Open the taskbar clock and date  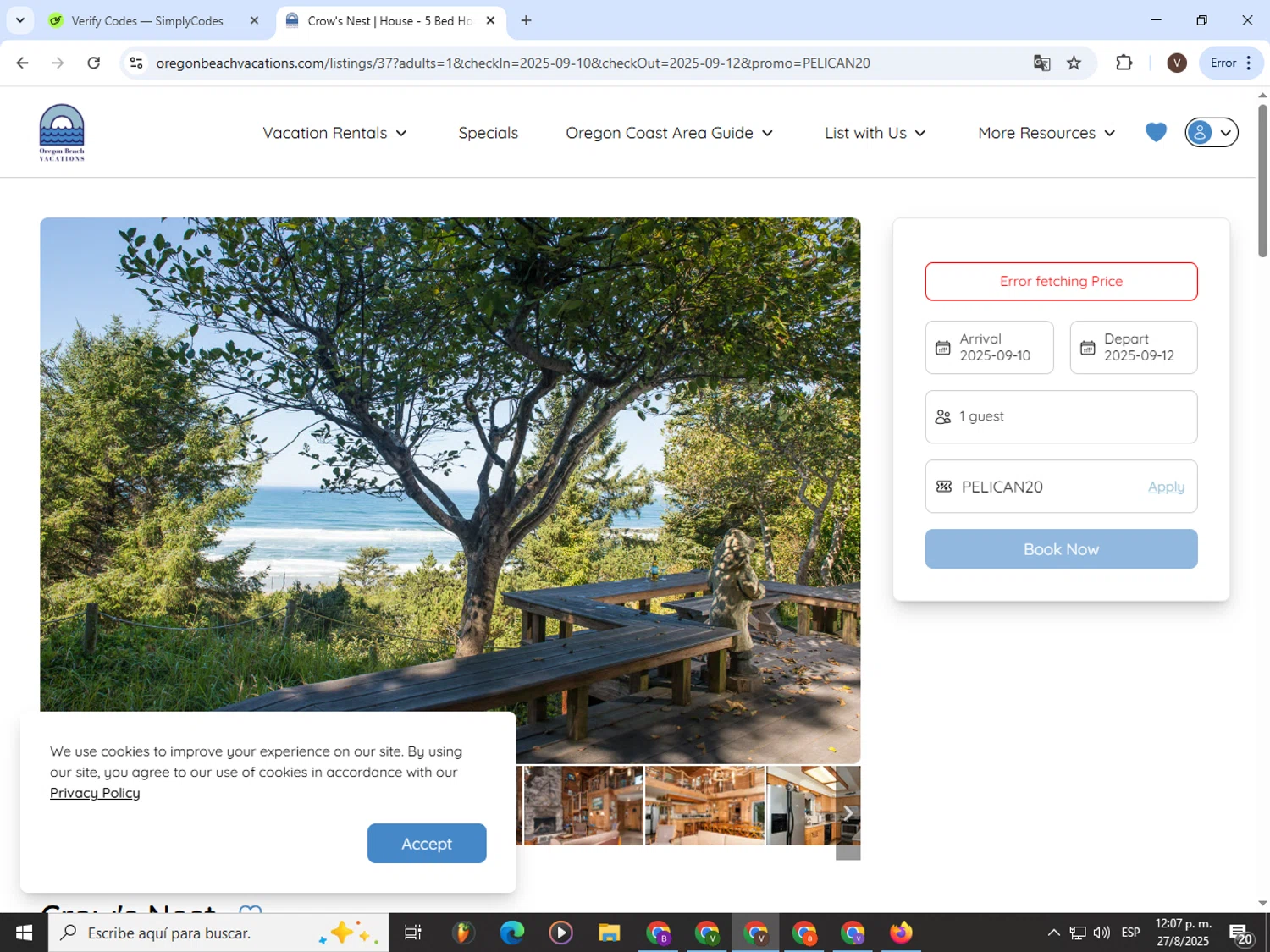[1184, 933]
